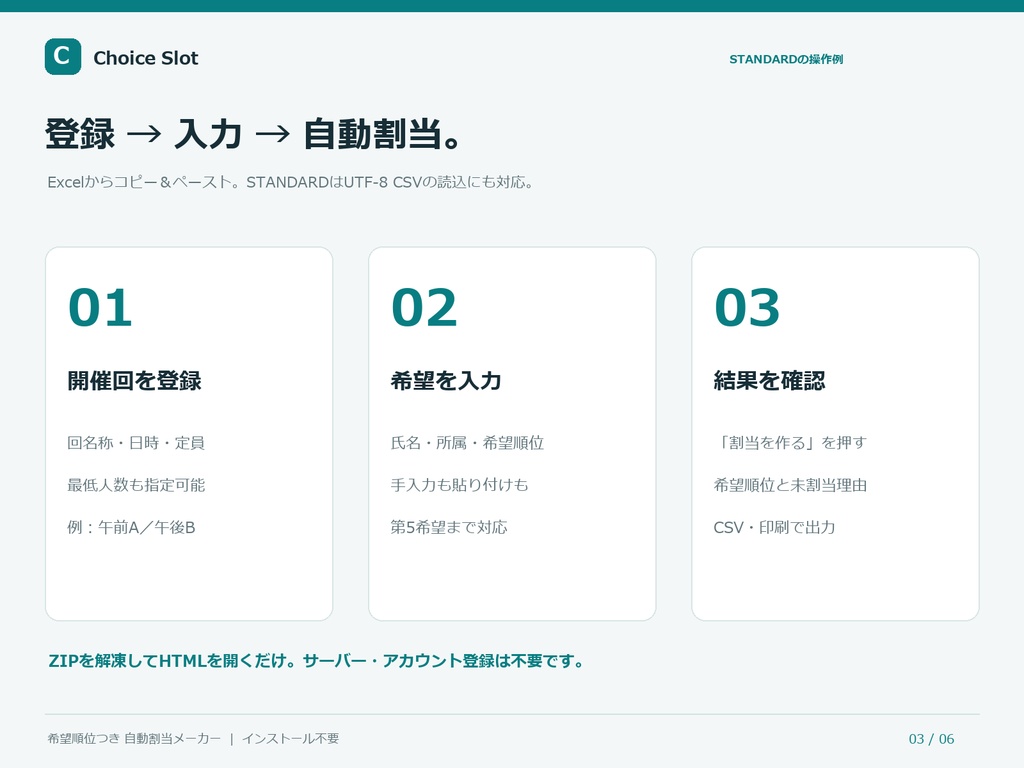Screen dimensions: 1024x768
Task: Click the card title '開催回を登録'
Action: tap(135, 381)
